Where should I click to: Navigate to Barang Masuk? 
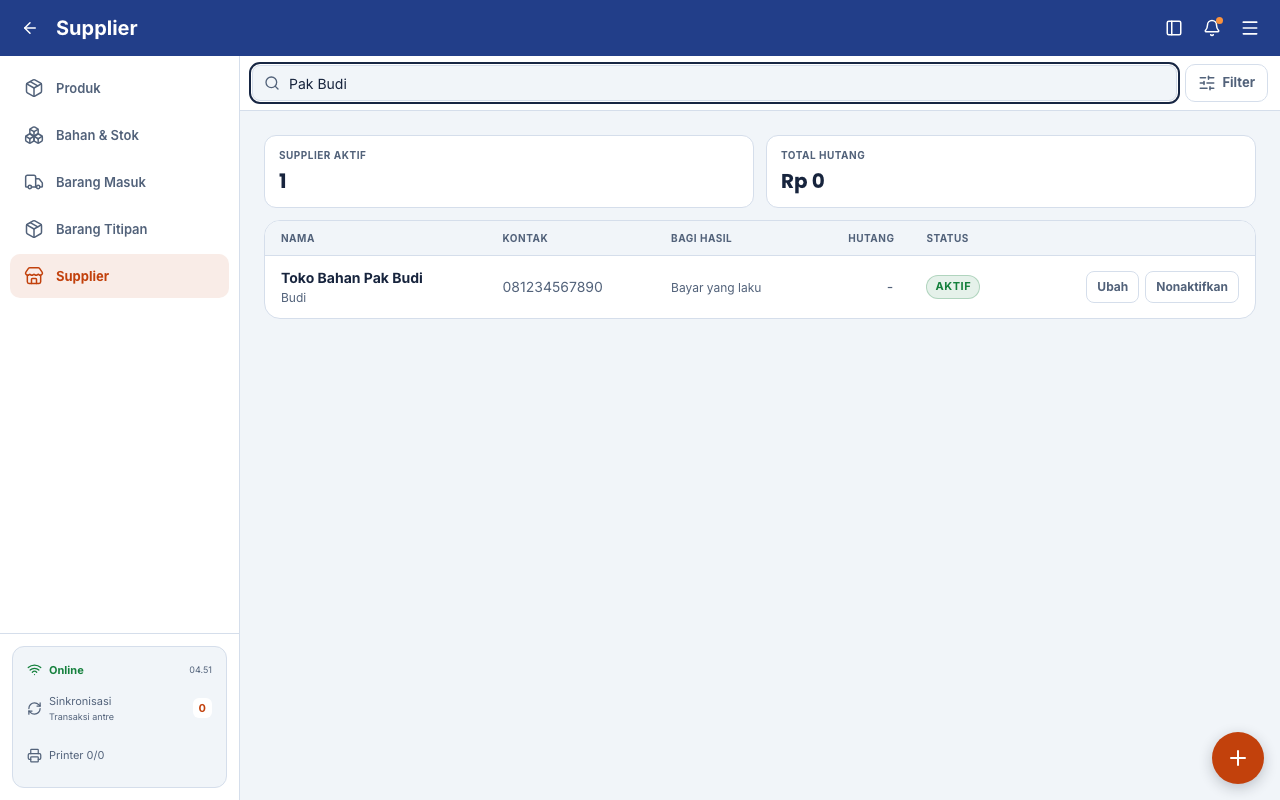[120, 182]
